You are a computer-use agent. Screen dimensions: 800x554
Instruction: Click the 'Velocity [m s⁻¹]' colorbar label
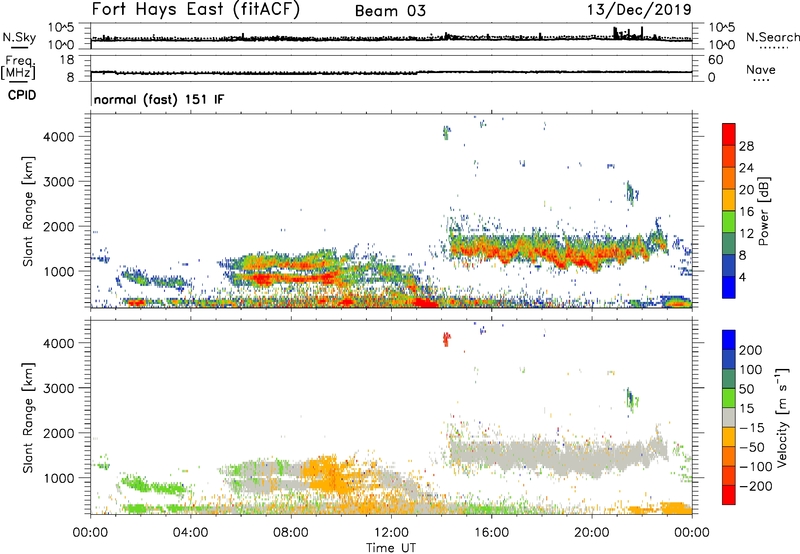coord(782,417)
